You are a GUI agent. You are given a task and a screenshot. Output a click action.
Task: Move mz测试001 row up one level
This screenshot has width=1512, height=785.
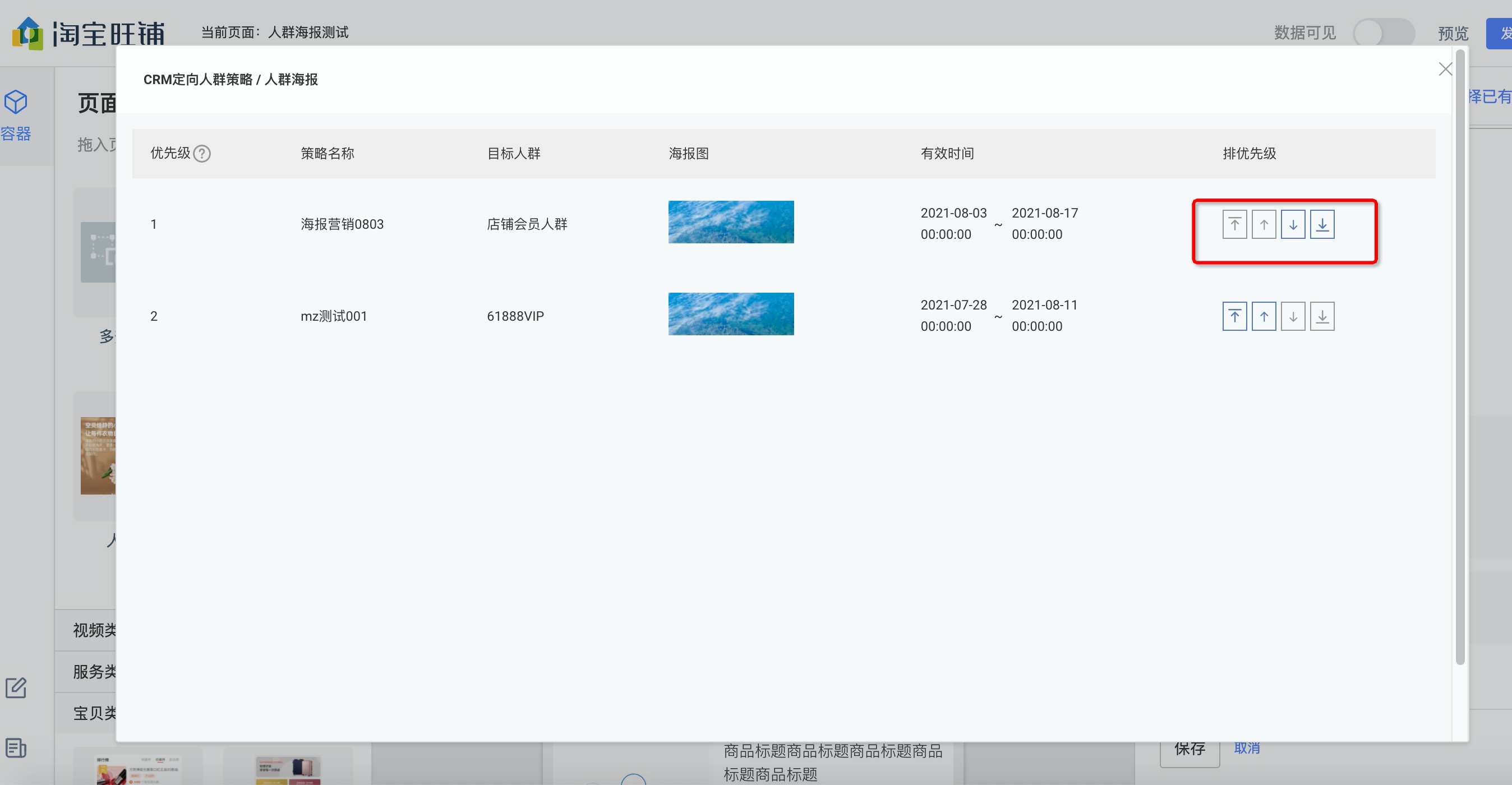1264,316
